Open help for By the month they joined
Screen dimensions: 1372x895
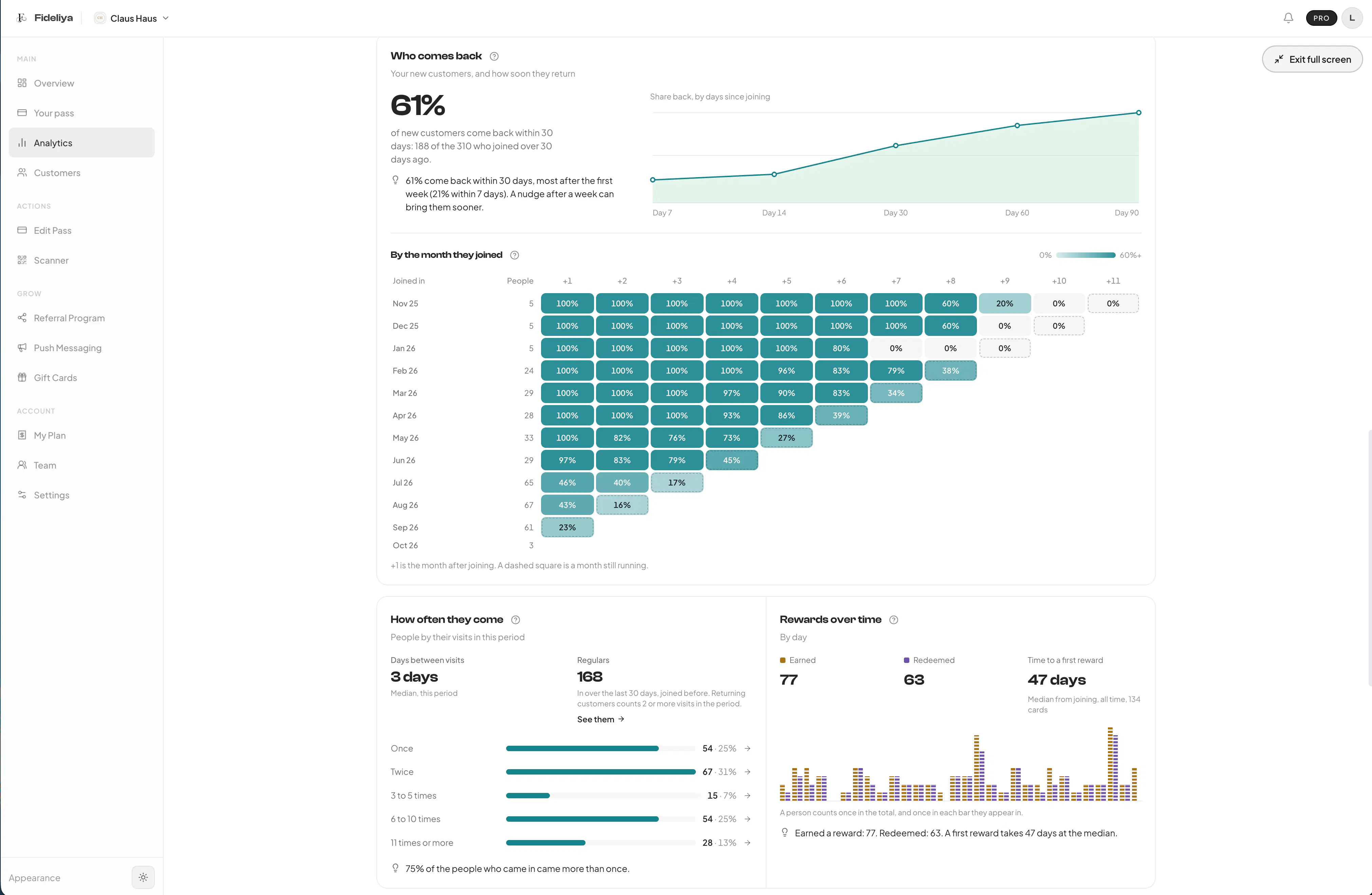tap(515, 255)
